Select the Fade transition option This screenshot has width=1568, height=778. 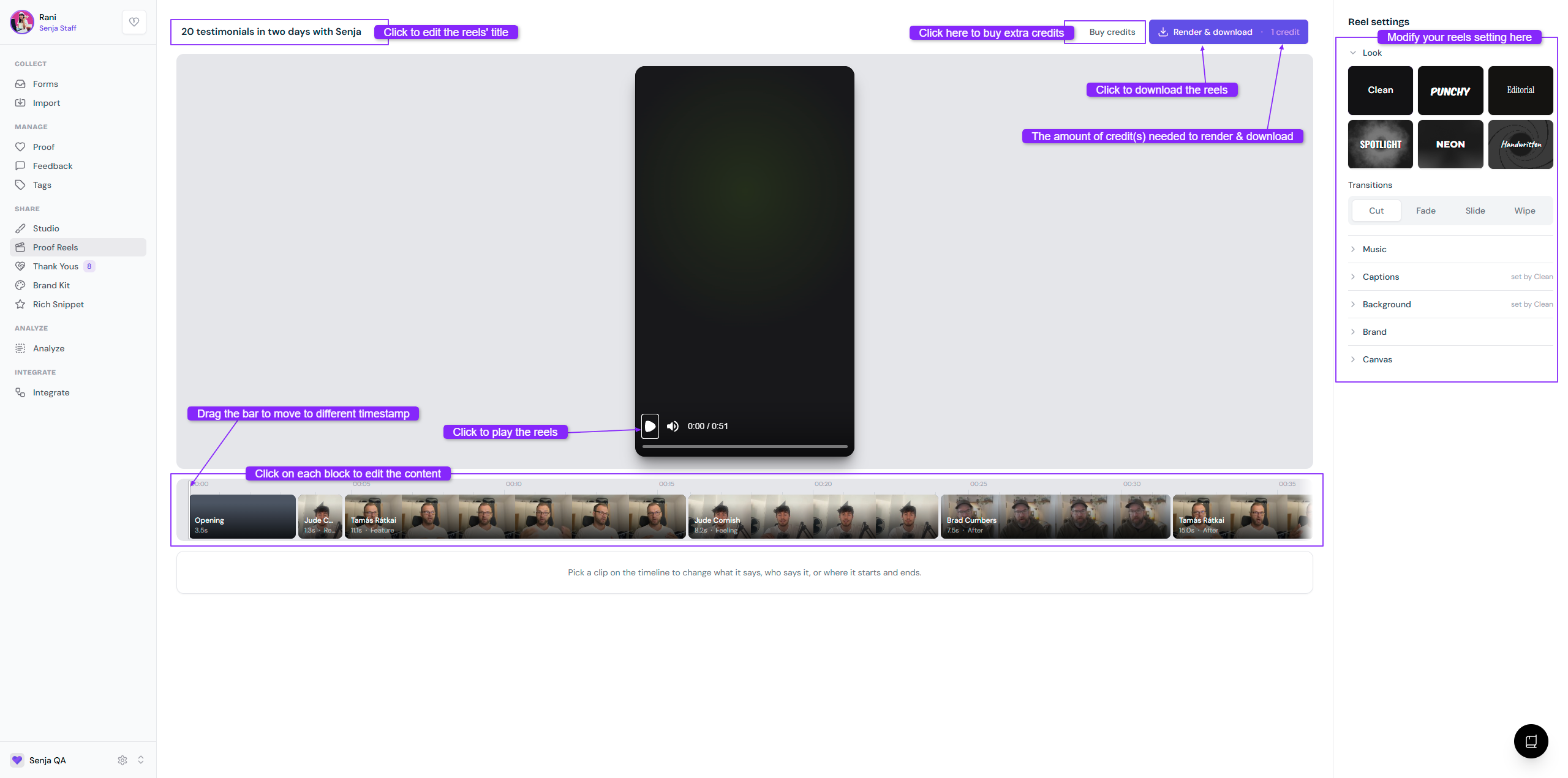point(1426,211)
